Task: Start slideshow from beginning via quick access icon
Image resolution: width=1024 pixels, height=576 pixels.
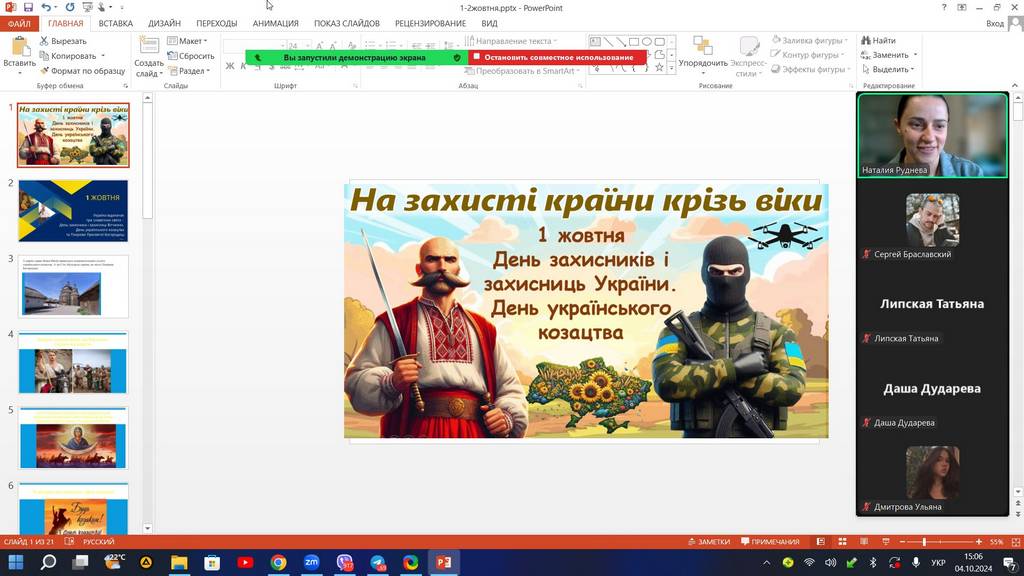Action: pyautogui.click(x=86, y=7)
